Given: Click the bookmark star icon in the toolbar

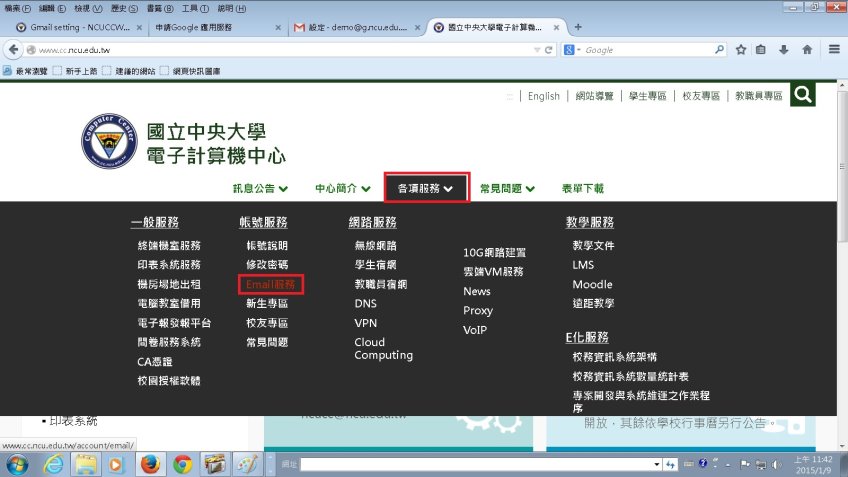Looking at the screenshot, I should click(x=741, y=49).
